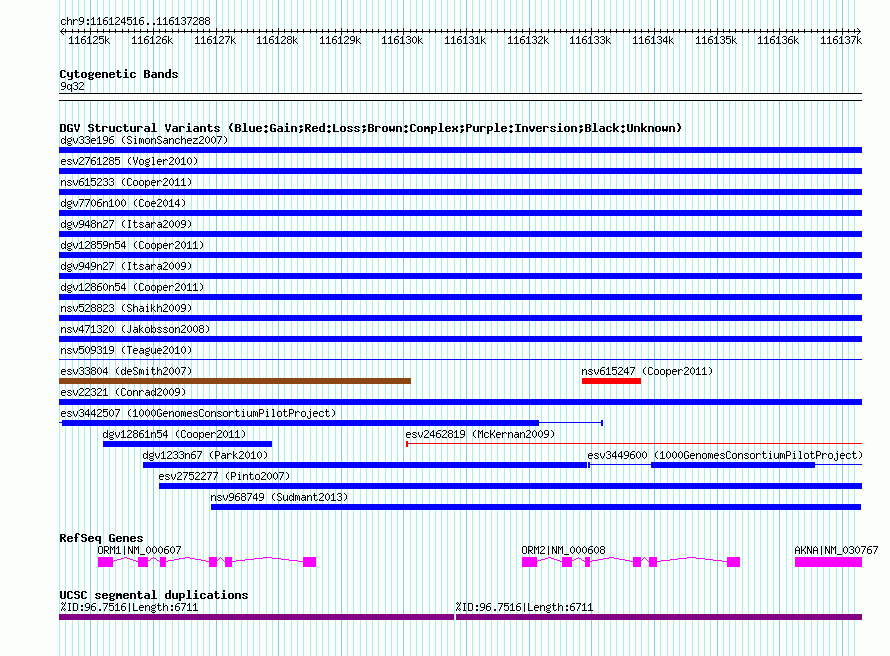Select nsv509319 (Teague2010) label
The height and width of the screenshot is (656, 890).
(126, 350)
